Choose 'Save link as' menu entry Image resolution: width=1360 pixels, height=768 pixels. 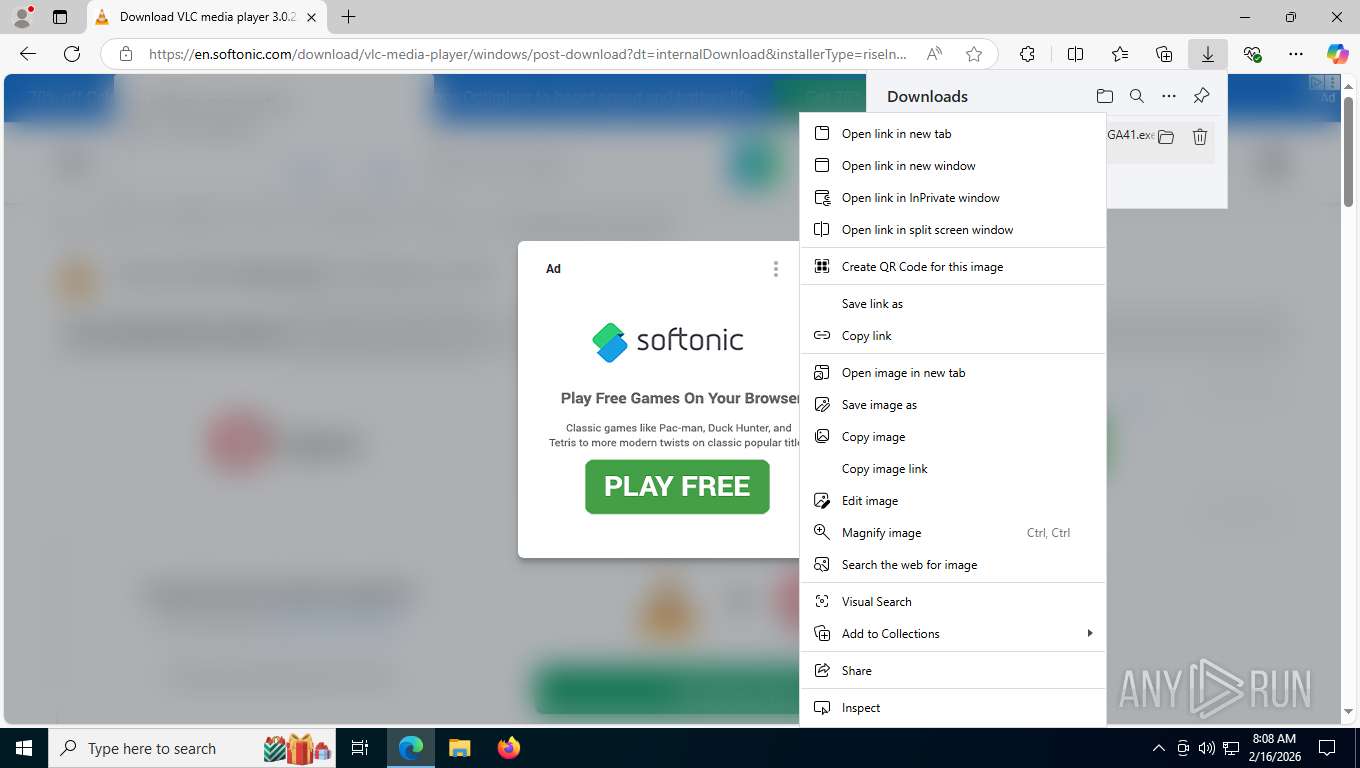point(953,304)
